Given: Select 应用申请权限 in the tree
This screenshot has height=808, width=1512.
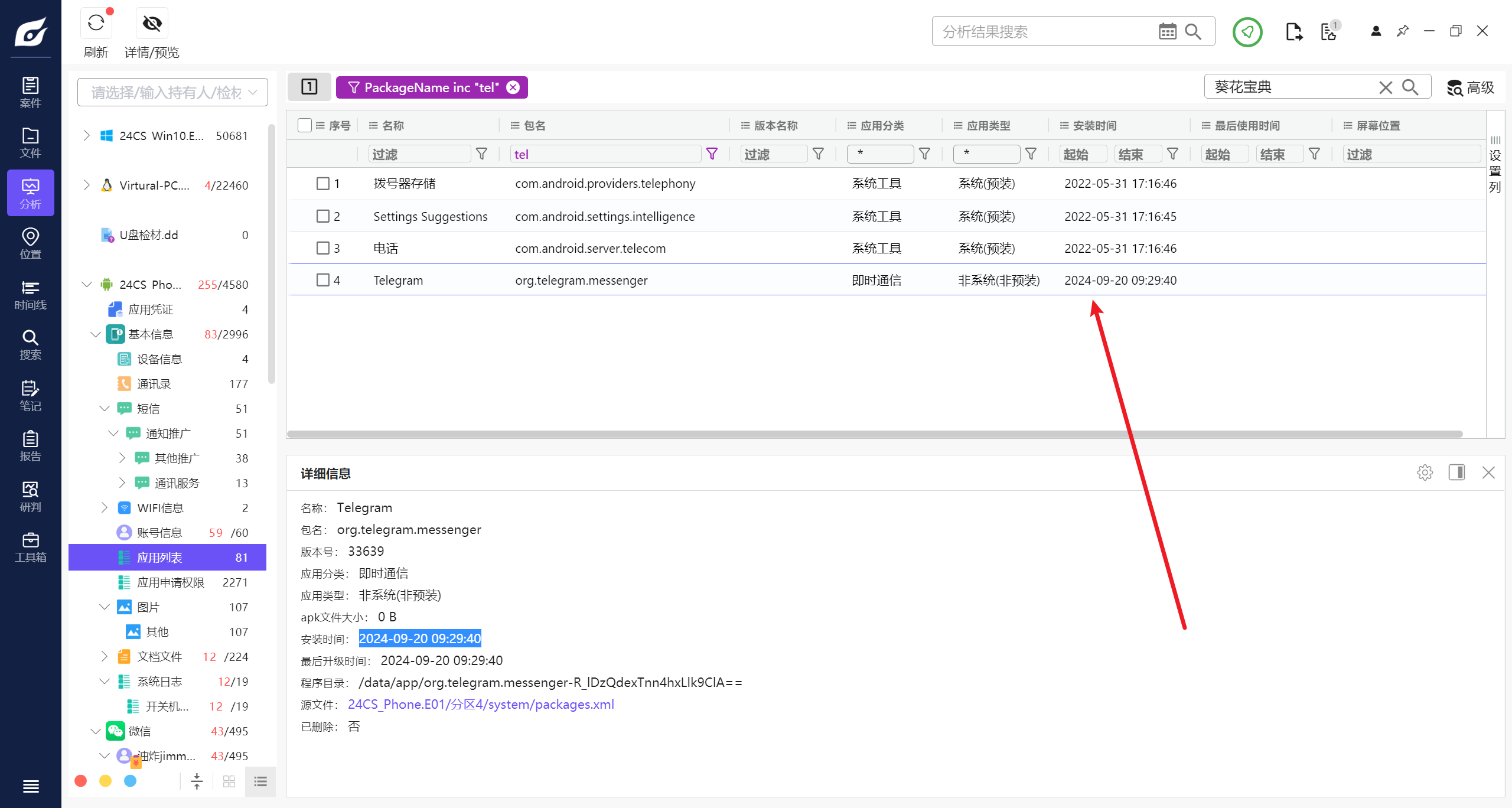Looking at the screenshot, I should pos(170,582).
